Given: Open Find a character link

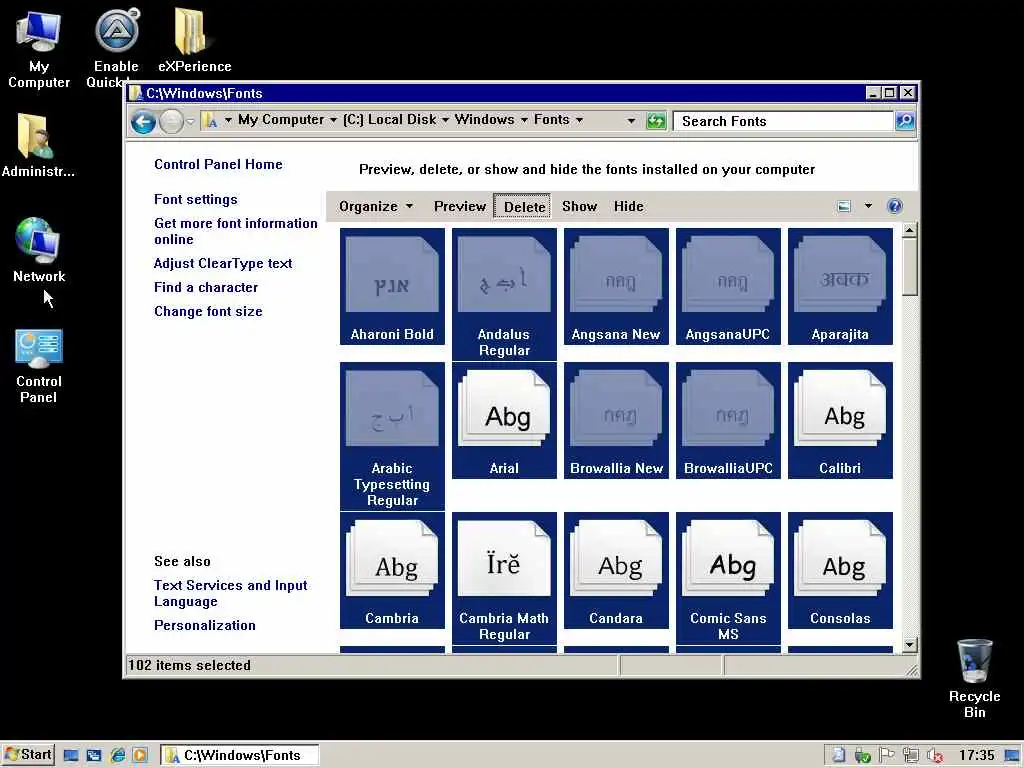Looking at the screenshot, I should [x=206, y=287].
